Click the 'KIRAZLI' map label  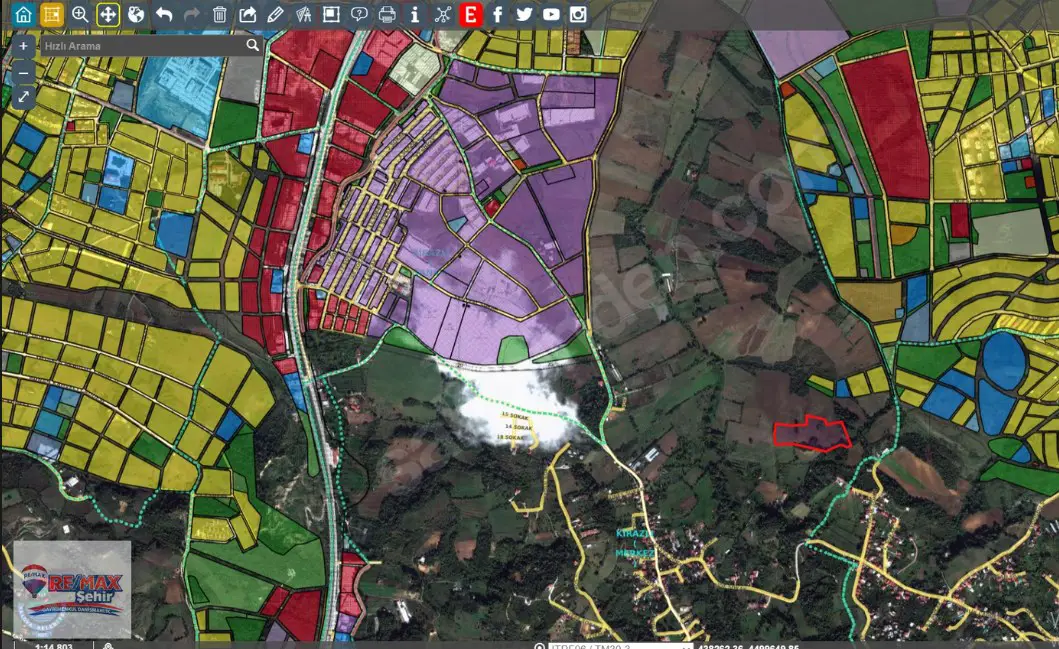click(634, 534)
